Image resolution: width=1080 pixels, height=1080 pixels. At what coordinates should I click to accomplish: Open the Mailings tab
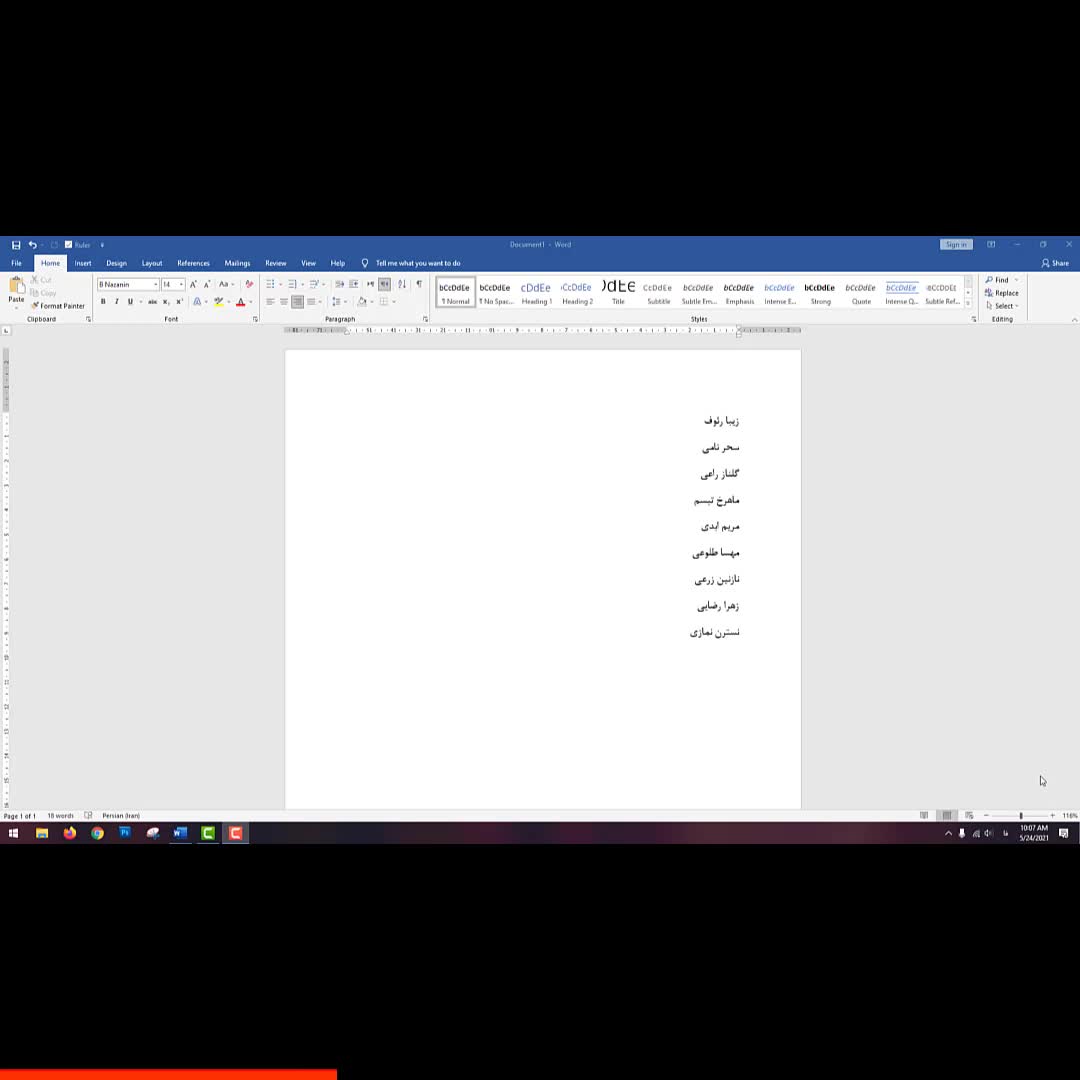coord(237,263)
